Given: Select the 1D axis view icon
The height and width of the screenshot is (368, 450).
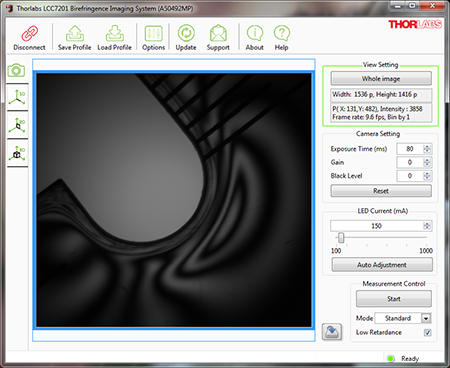Looking at the screenshot, I should 17,98.
